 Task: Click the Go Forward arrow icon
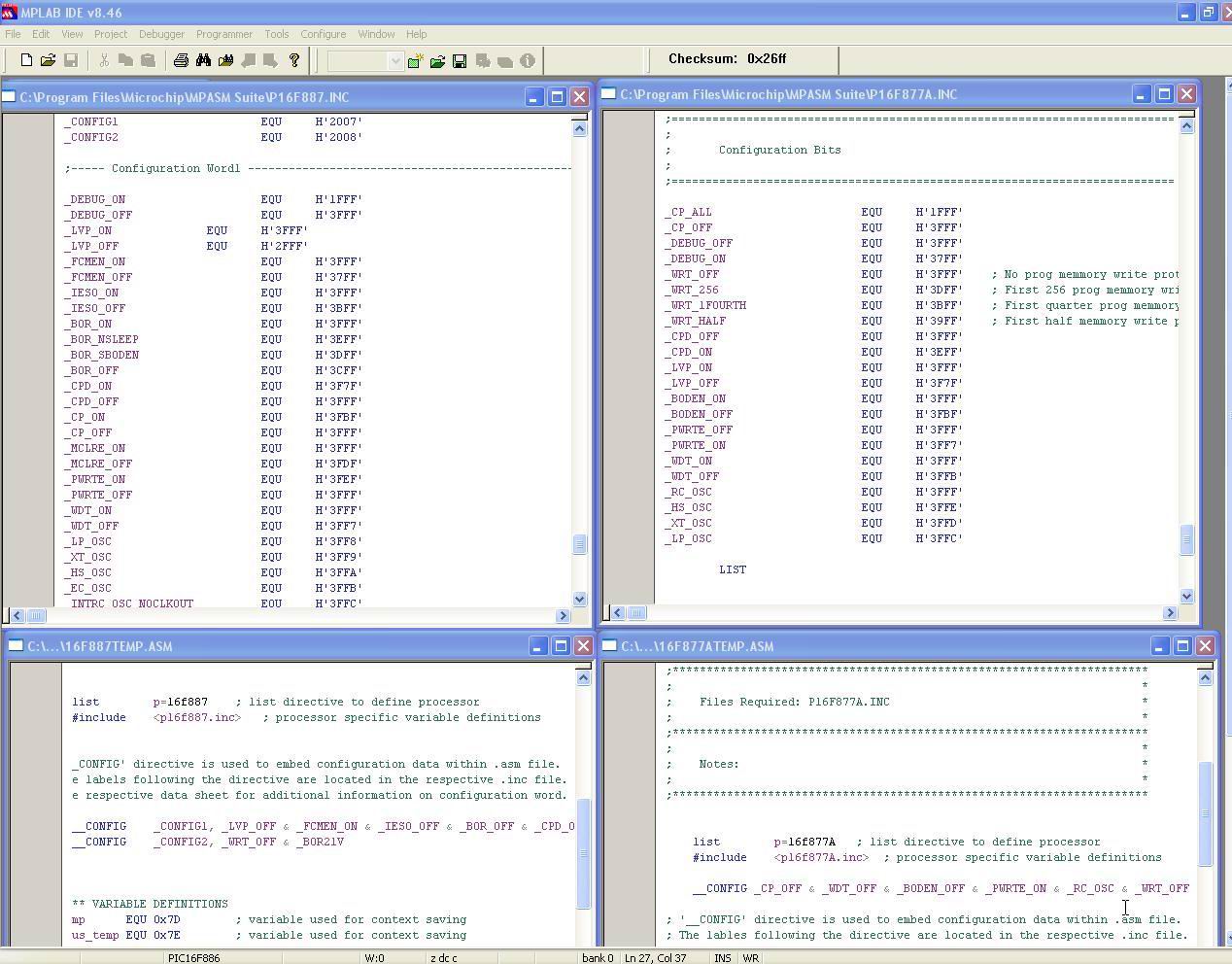click(270, 60)
